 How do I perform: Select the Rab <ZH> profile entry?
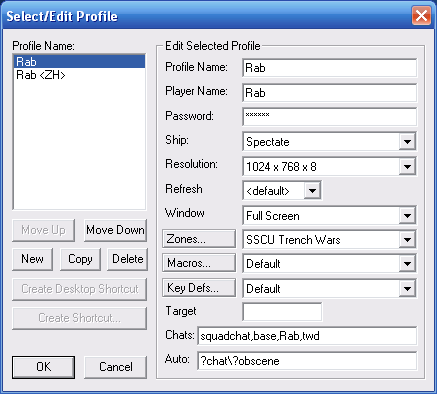[x=80, y=75]
